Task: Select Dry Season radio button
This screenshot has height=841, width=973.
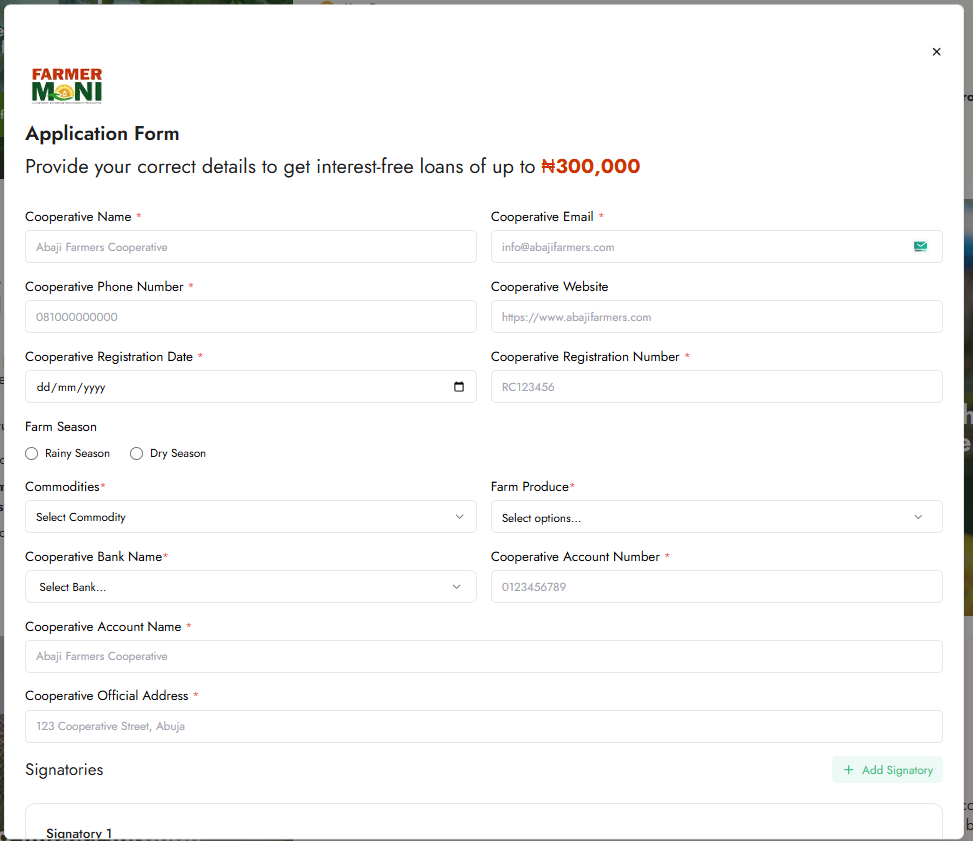Action: coord(137,454)
